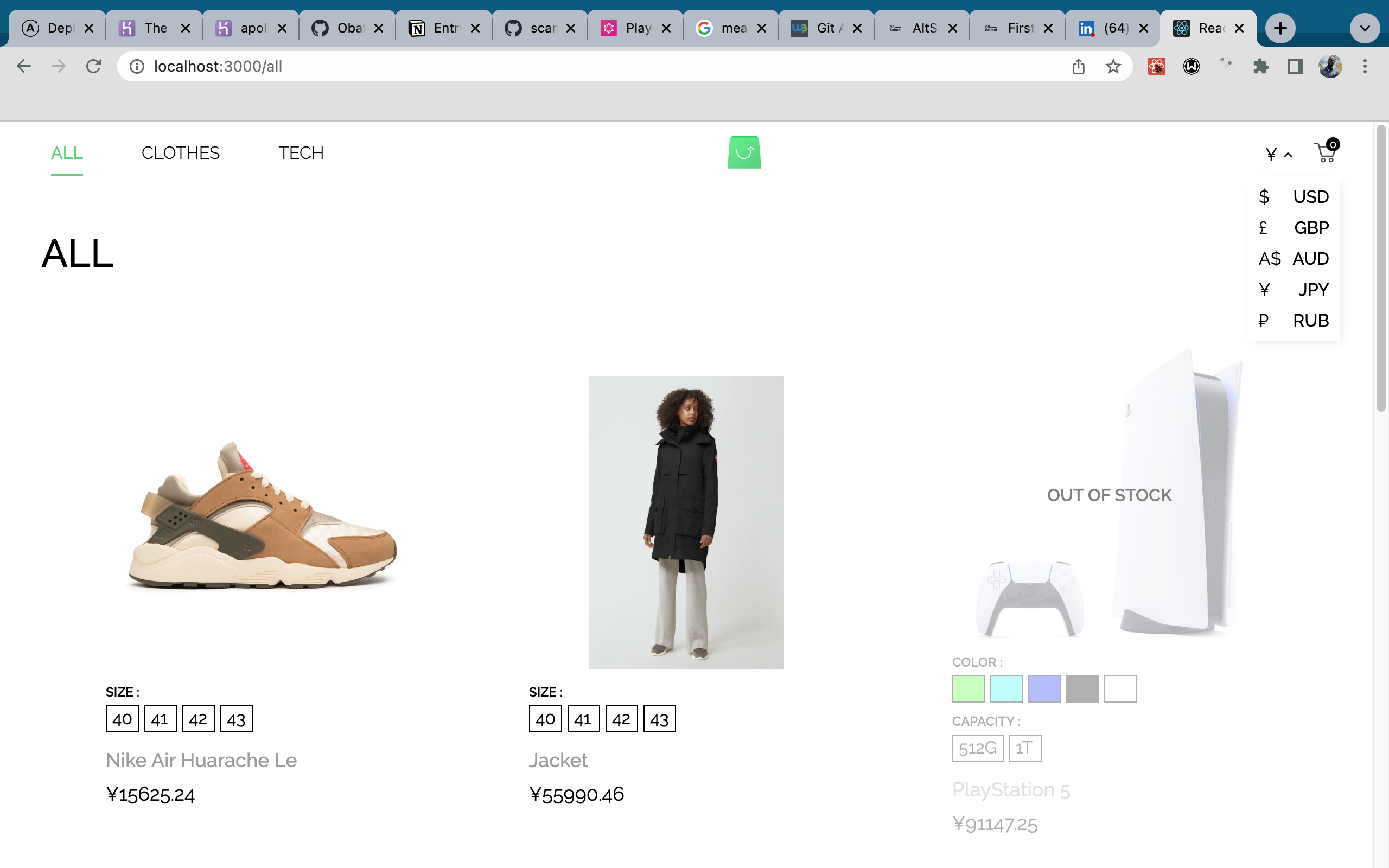The image size is (1389, 868).
Task: Select the ALL category tab
Action: pyautogui.click(x=67, y=154)
